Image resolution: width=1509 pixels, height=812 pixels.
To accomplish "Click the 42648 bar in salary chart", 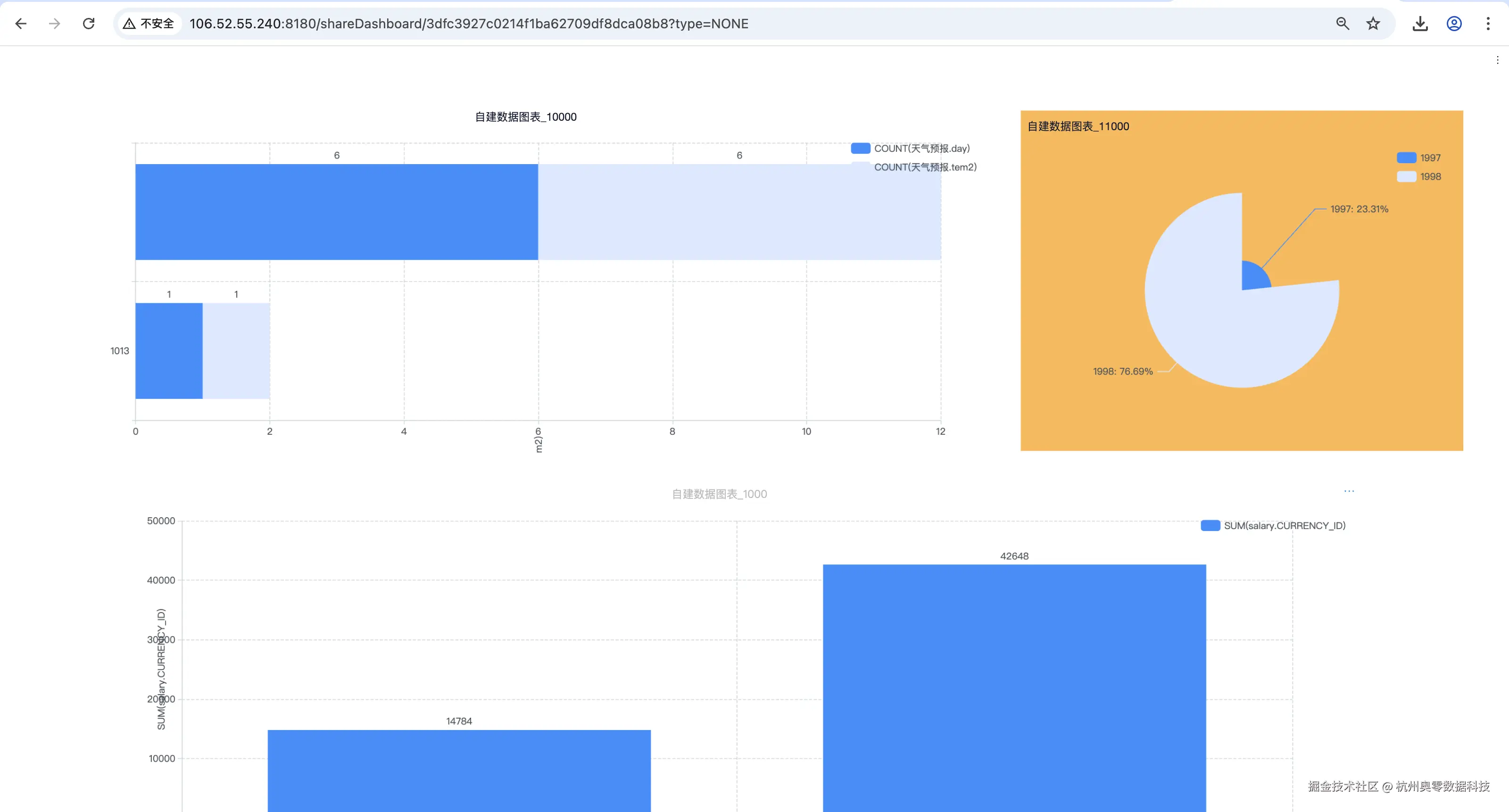I will coord(1014,686).
